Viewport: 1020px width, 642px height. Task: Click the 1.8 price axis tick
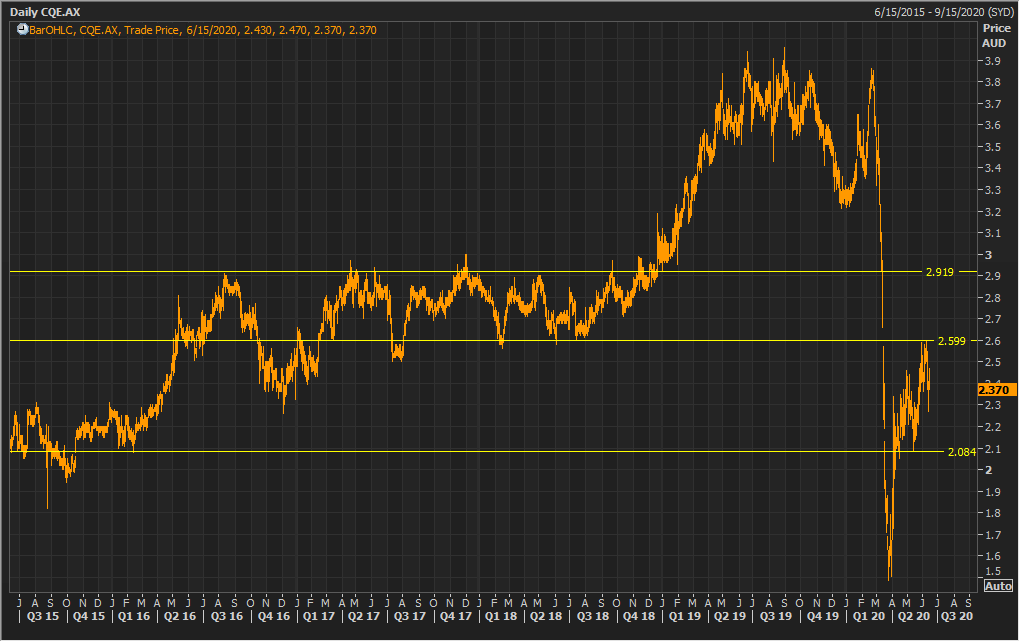(x=993, y=513)
